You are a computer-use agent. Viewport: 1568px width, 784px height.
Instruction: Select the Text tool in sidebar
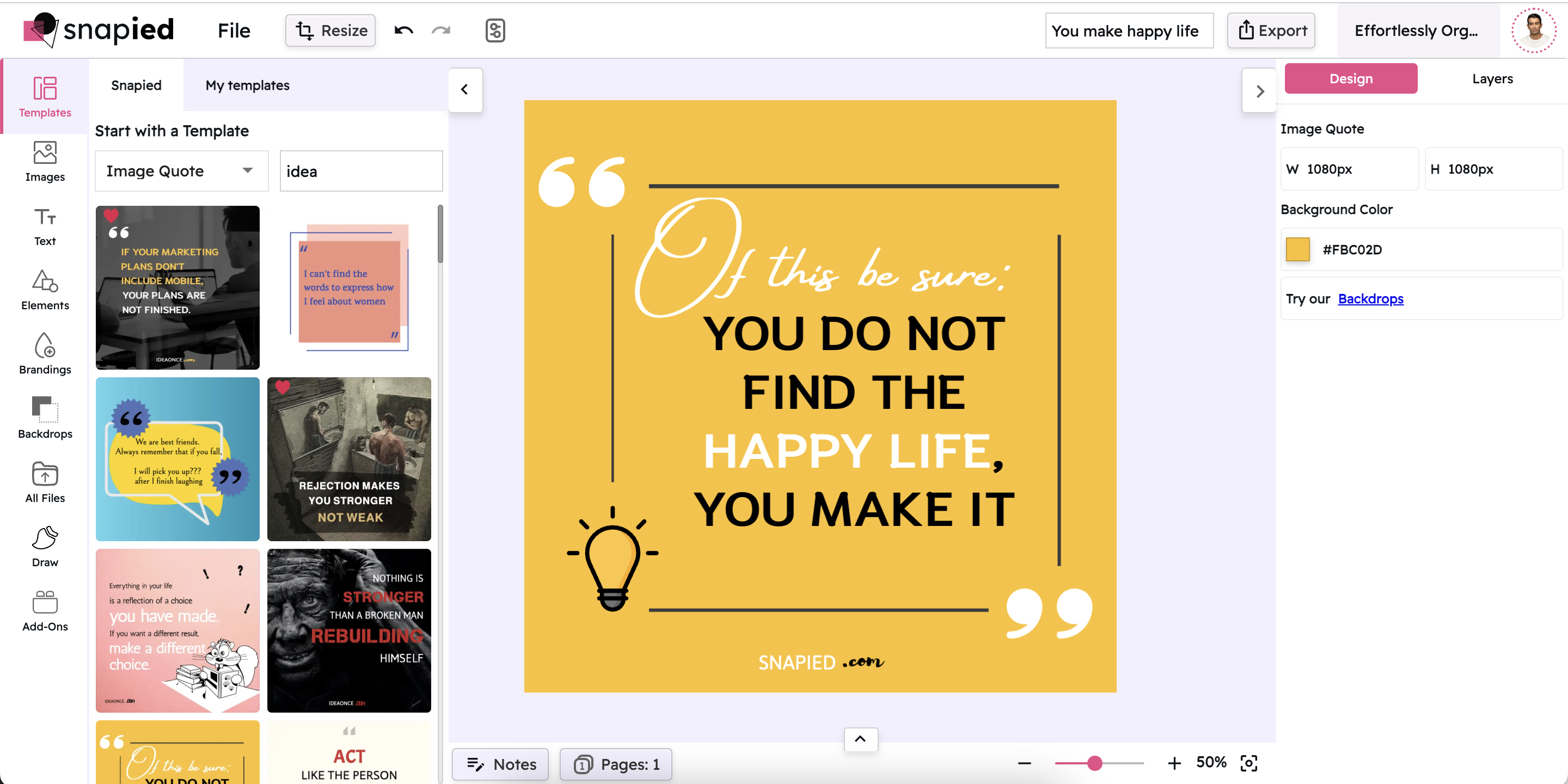[x=45, y=226]
